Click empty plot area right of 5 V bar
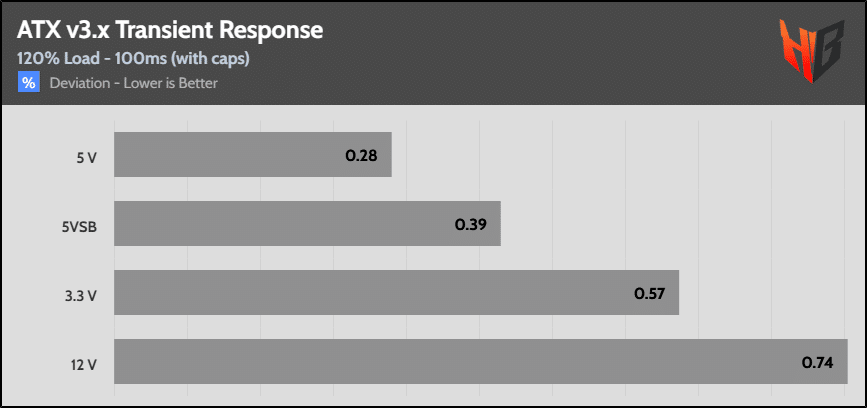 coord(619,154)
